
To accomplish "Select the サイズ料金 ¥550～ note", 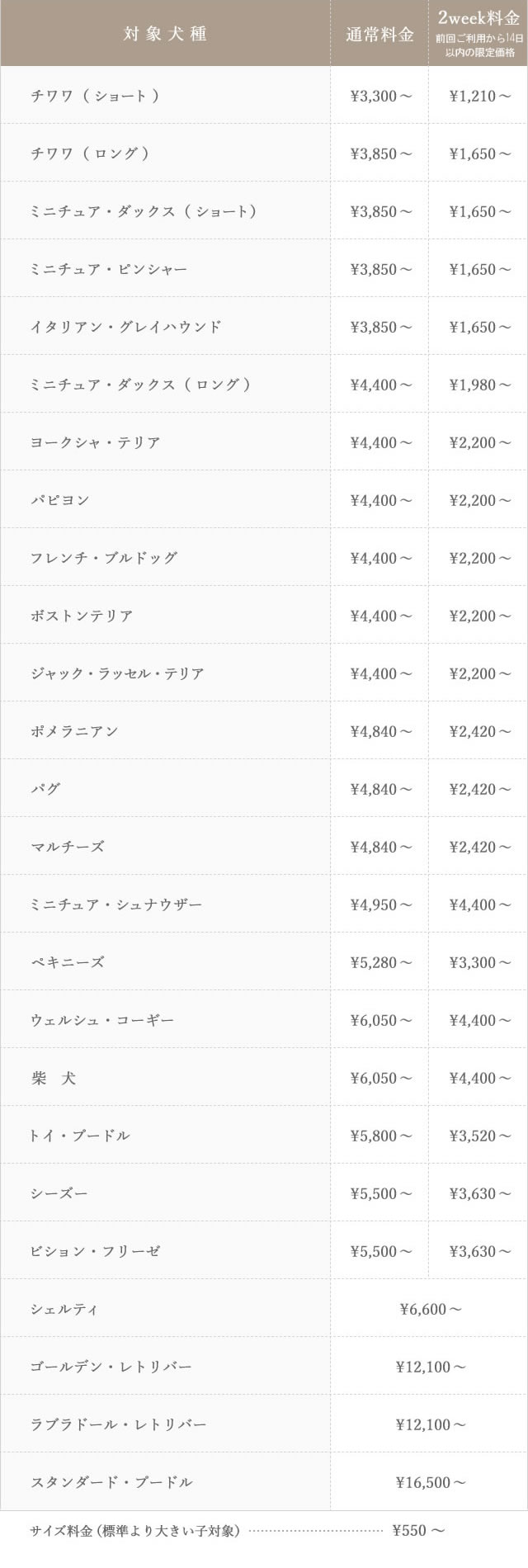I will coord(238,1531).
